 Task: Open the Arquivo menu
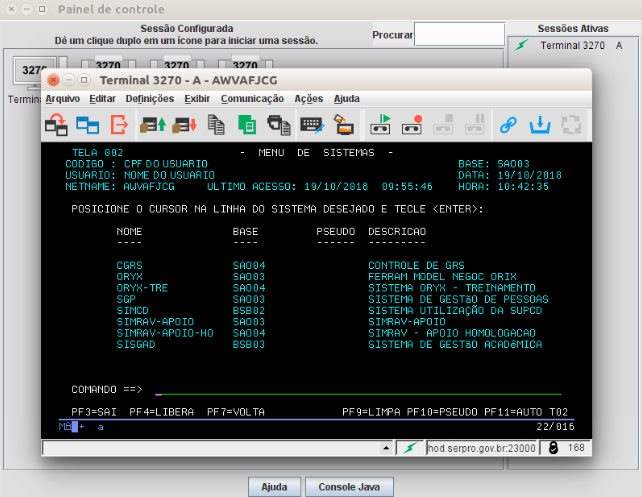tap(62, 99)
